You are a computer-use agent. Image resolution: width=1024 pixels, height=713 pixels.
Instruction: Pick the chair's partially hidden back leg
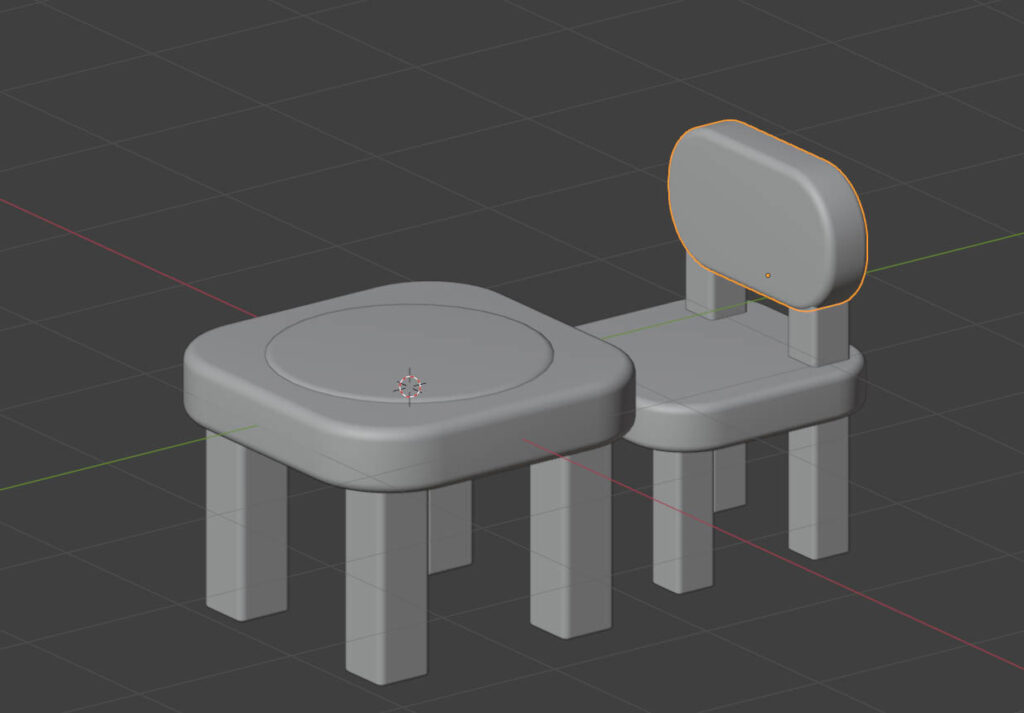point(730,475)
